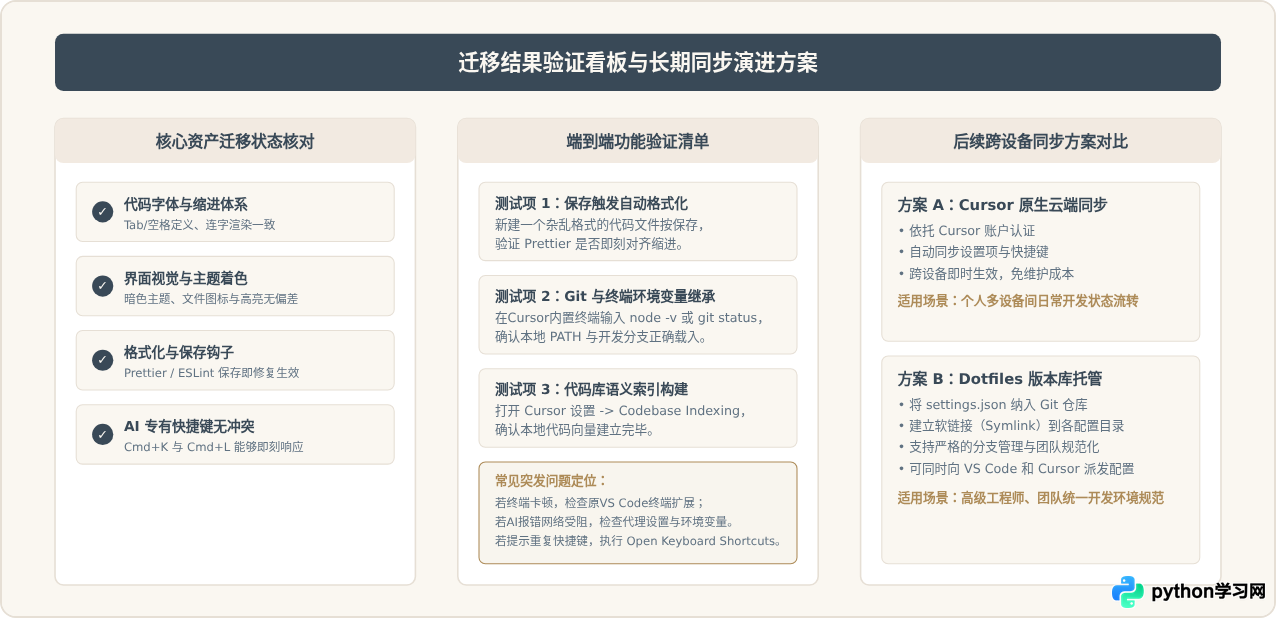Click the line 若AI报错网络受阻，检查代理设置与环境变量

tap(616, 522)
